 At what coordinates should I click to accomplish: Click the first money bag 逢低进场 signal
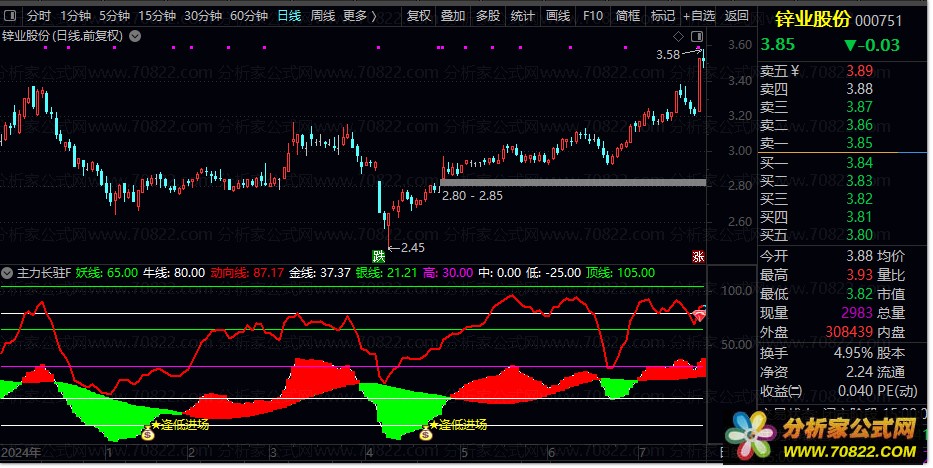point(148,433)
